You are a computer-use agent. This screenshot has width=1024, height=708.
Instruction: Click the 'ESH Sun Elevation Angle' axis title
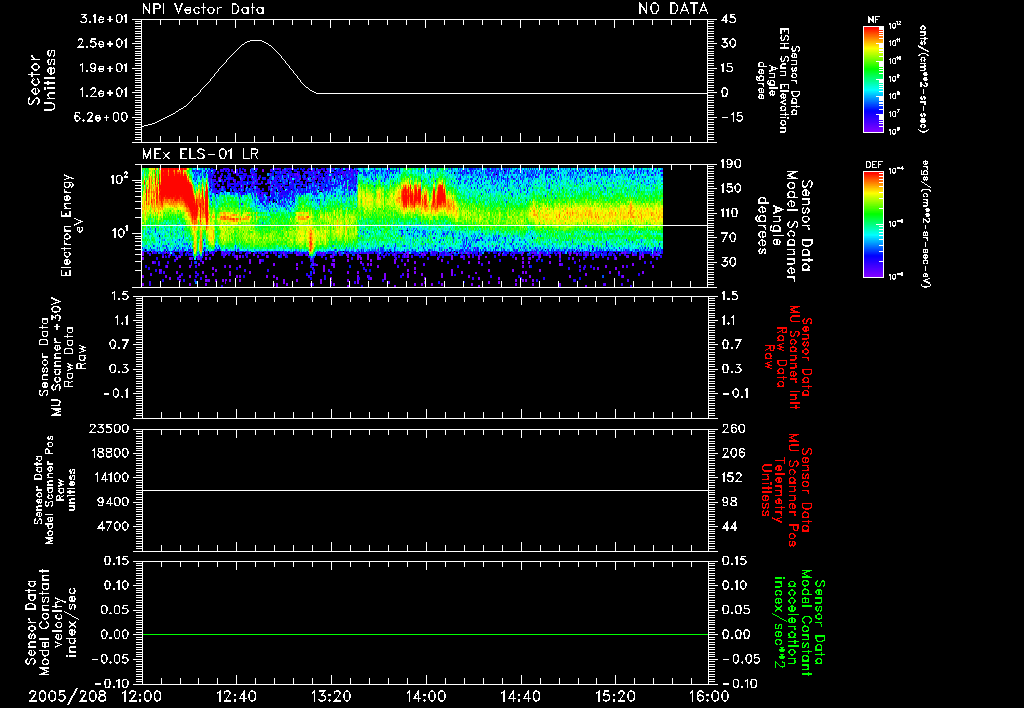(779, 80)
